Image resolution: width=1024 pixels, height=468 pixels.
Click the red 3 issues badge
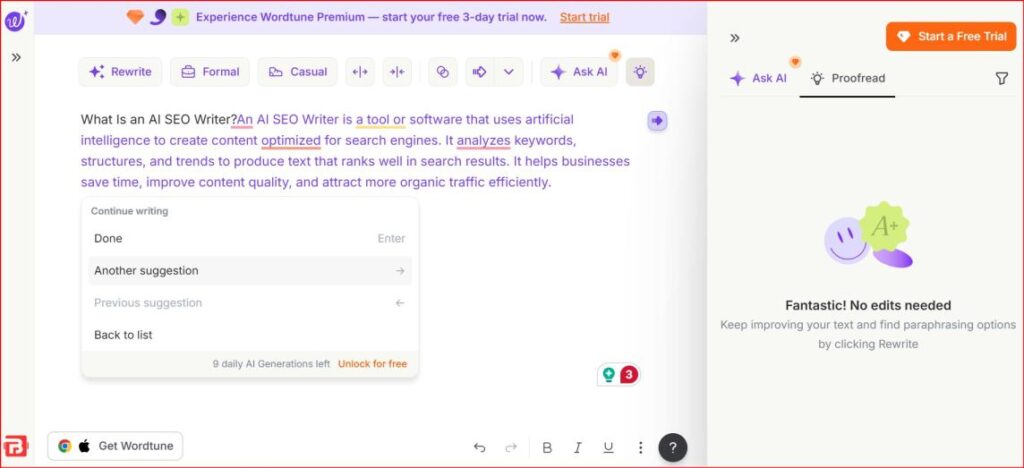coord(628,374)
